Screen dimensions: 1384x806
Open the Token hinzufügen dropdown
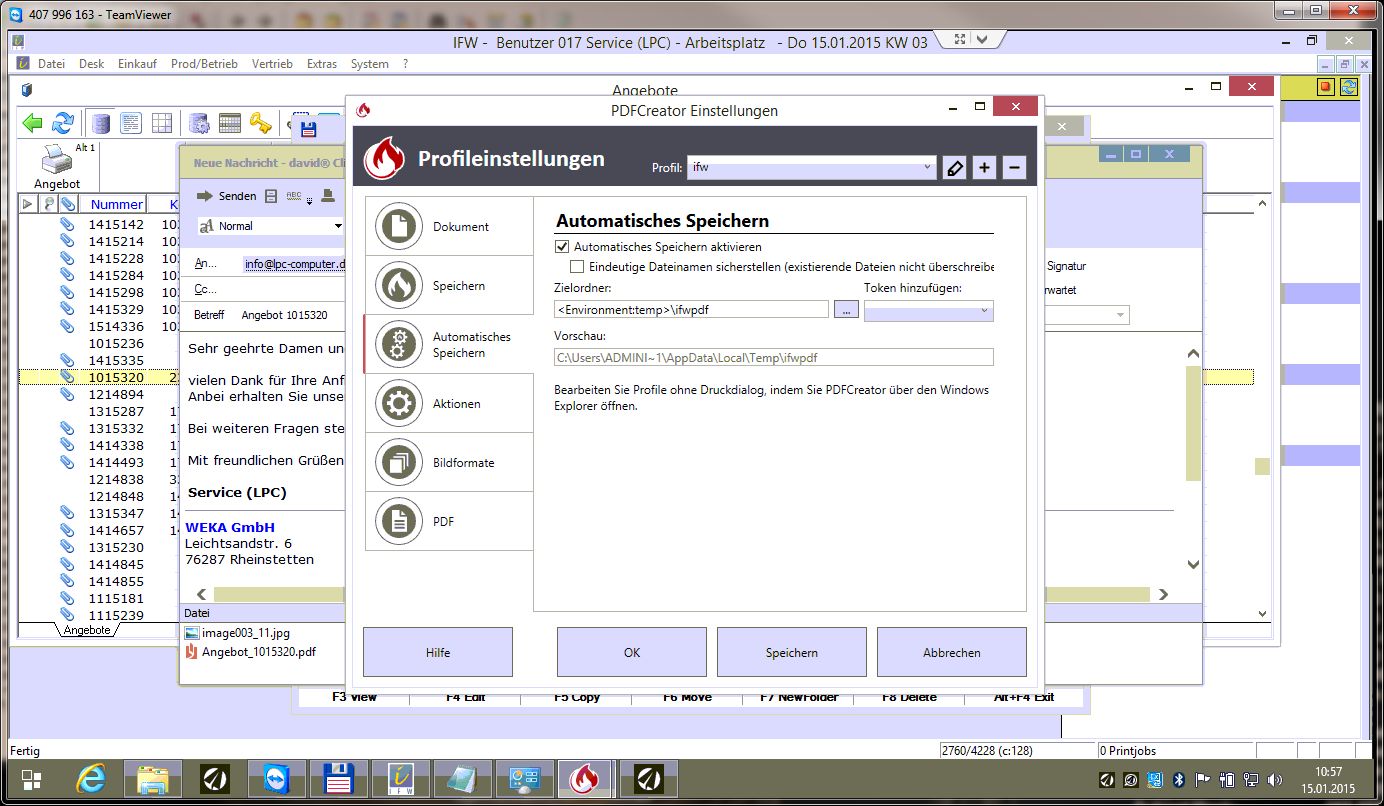coord(928,311)
